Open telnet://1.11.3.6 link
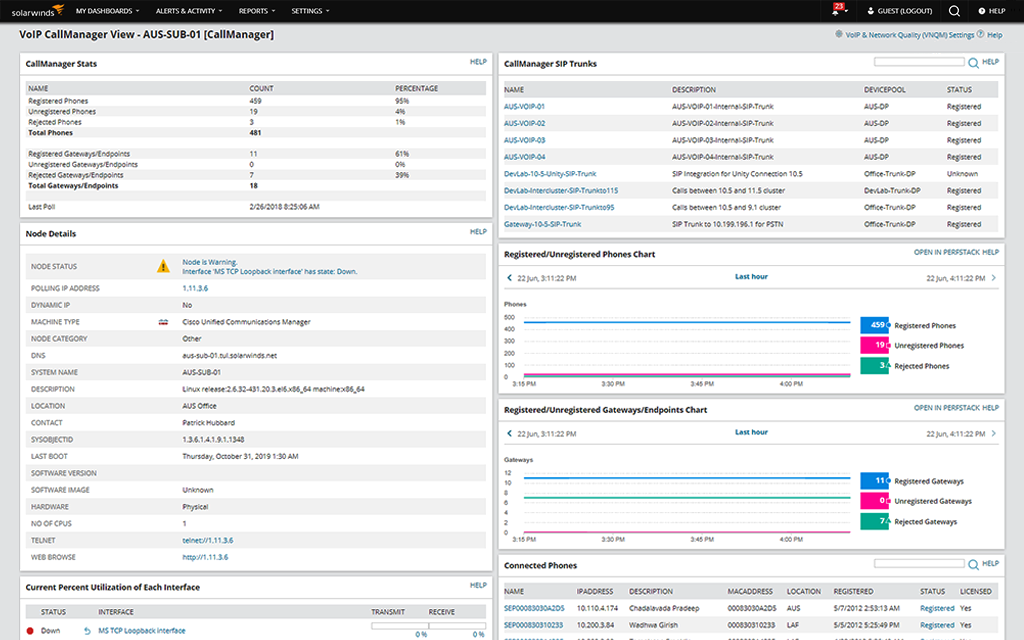Viewport: 1024px width, 640px height. point(208,541)
